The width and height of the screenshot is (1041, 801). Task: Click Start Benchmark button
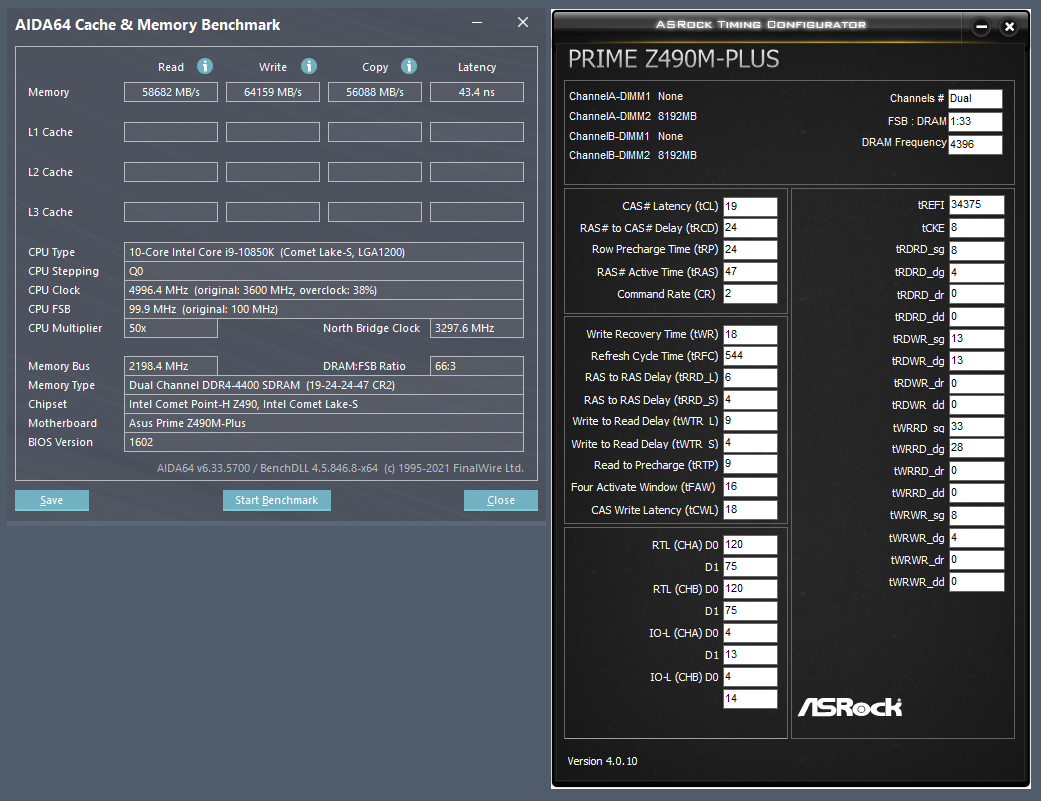point(277,500)
